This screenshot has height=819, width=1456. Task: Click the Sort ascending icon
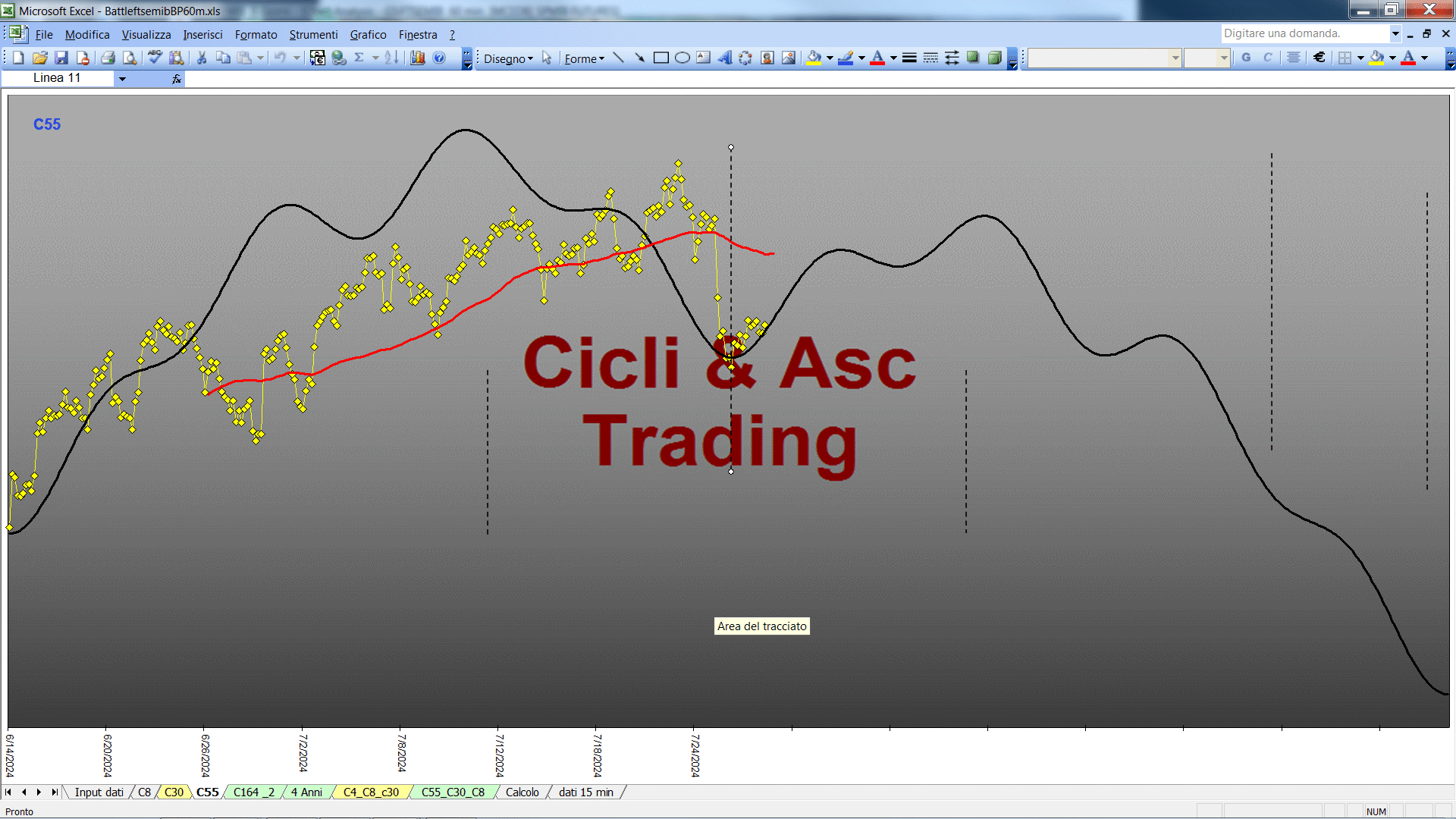(391, 58)
